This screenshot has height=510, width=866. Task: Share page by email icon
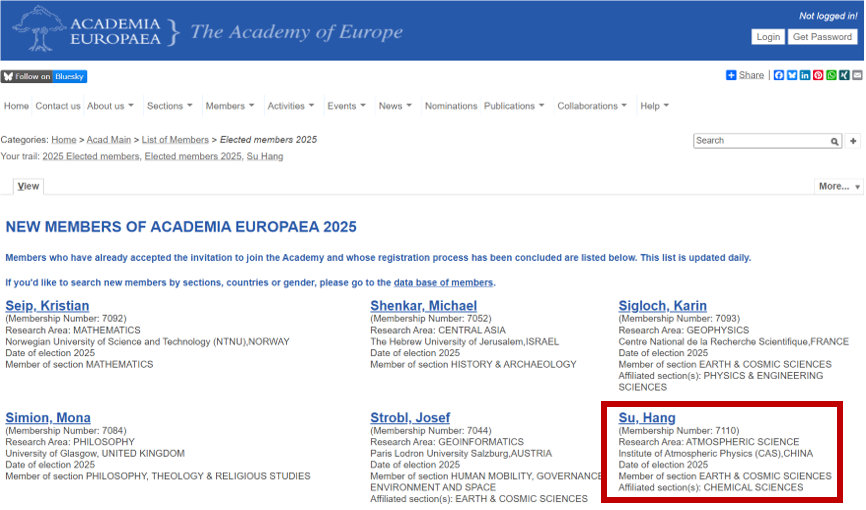tap(855, 76)
